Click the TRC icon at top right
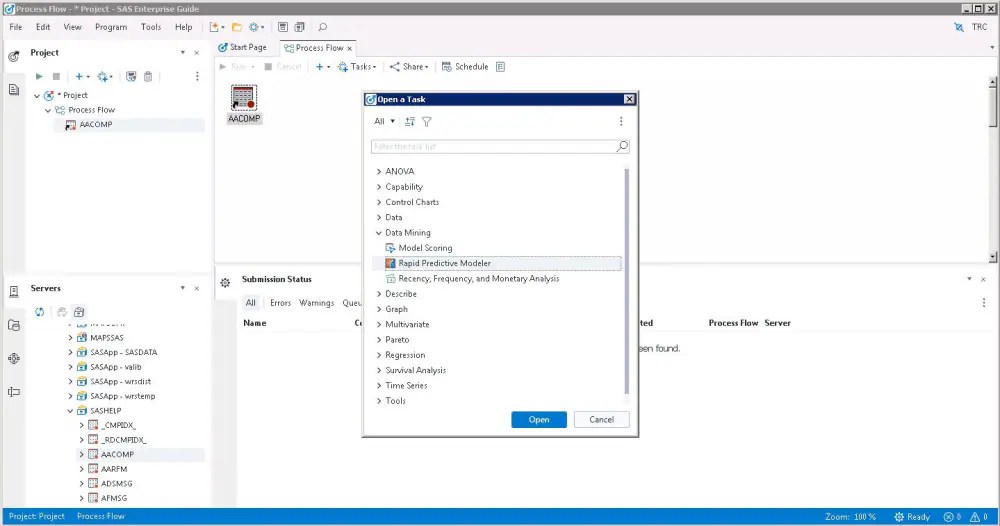The image size is (1000, 526). [x=959, y=27]
